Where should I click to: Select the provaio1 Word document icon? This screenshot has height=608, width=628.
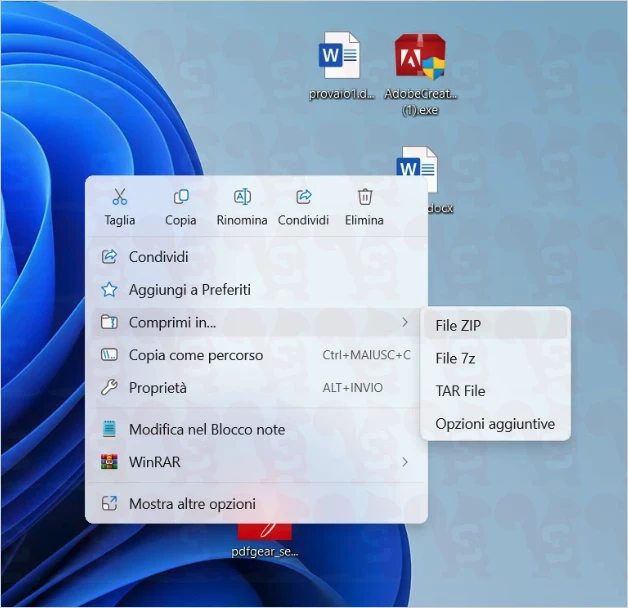pyautogui.click(x=339, y=58)
